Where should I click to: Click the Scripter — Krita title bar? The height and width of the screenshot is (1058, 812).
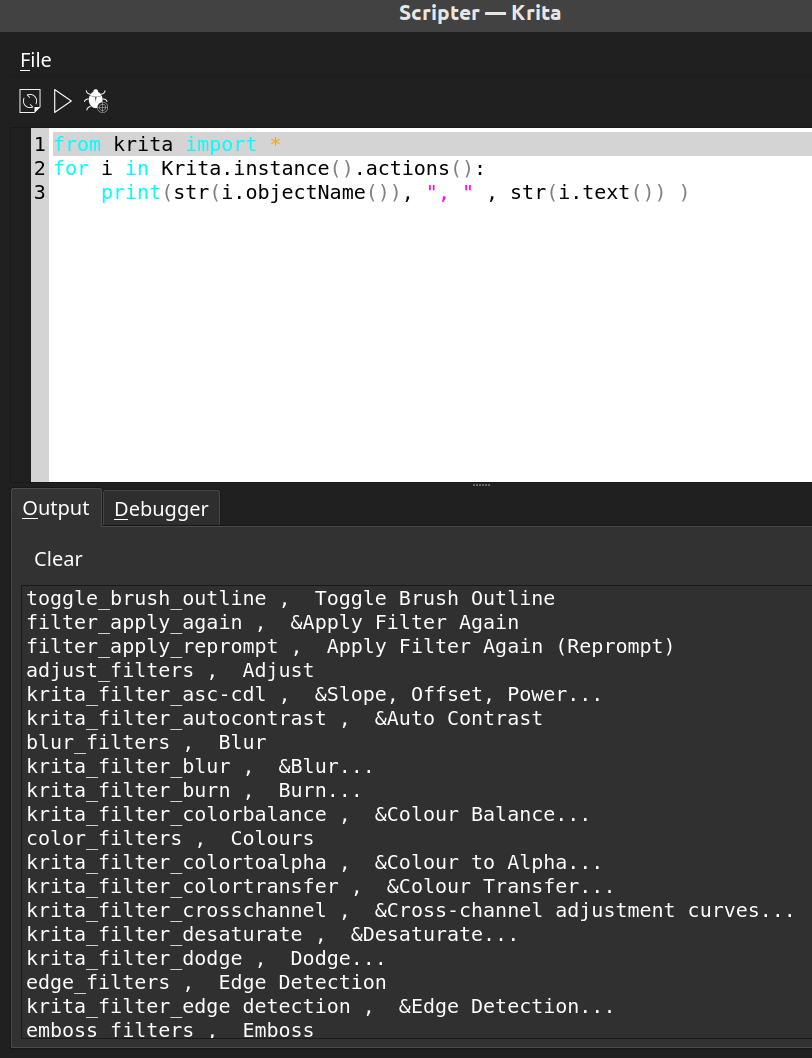[479, 13]
